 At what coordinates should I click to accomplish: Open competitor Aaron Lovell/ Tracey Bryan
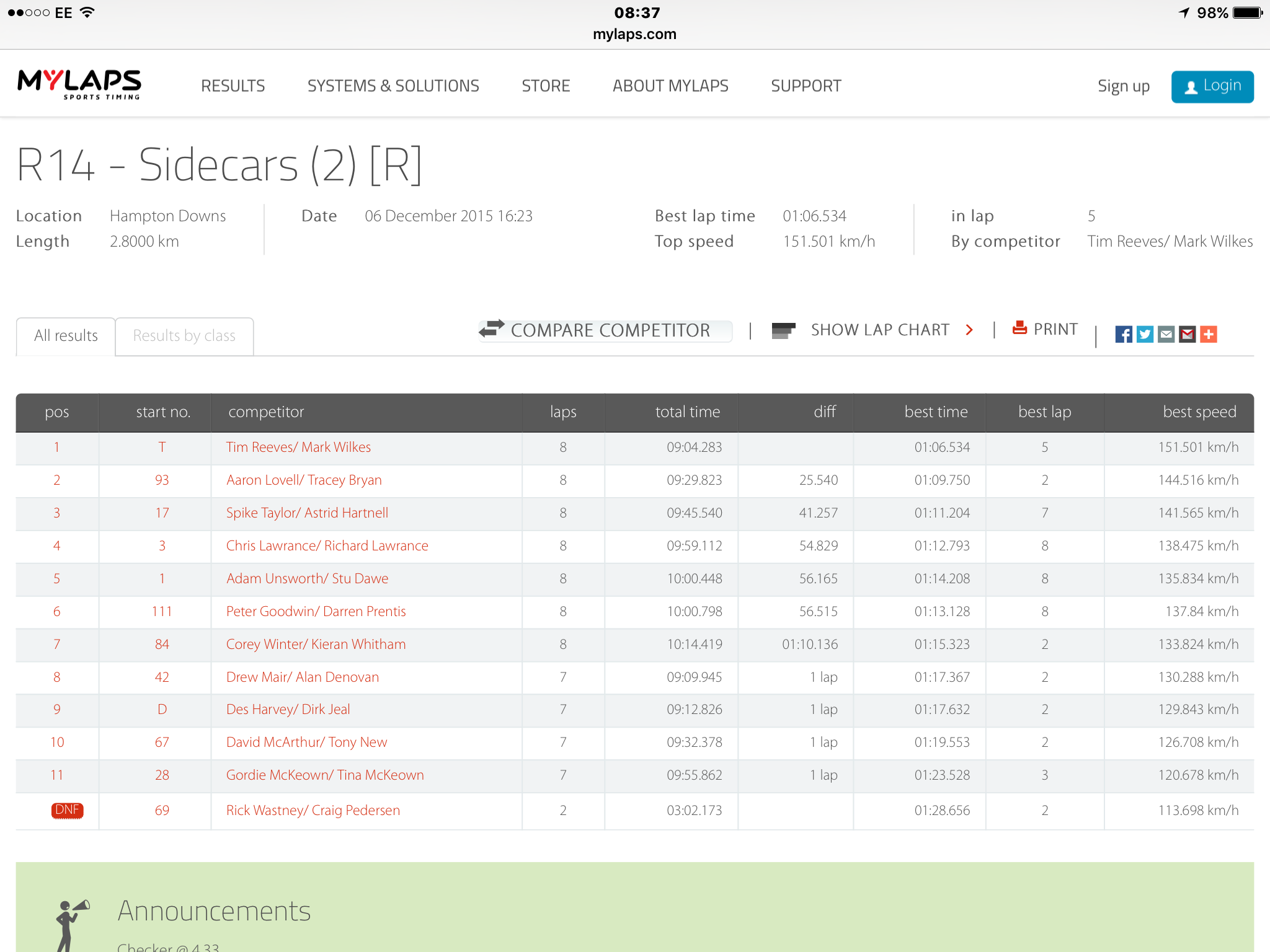[x=304, y=480]
